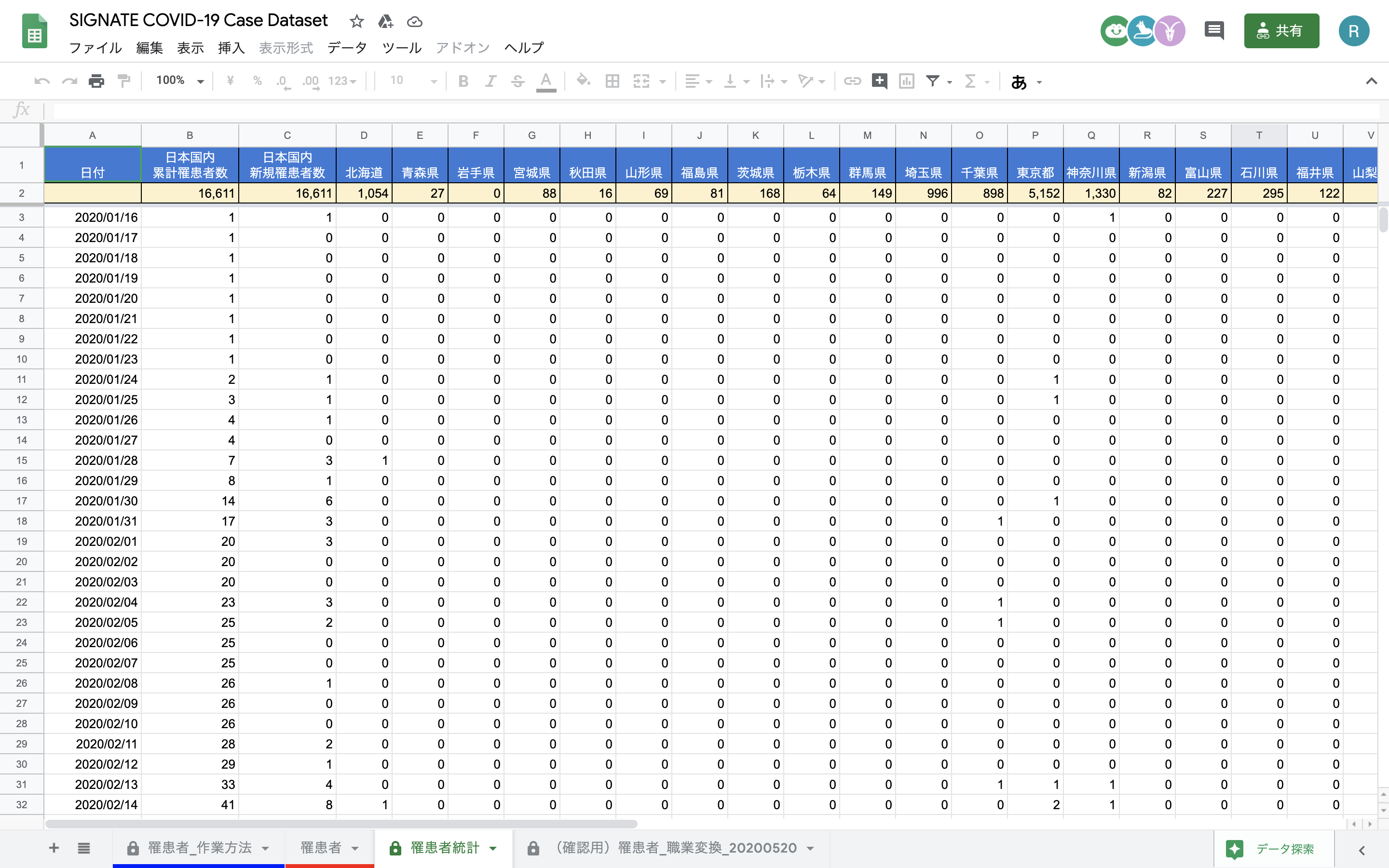
Task: Click the add new sheet plus icon
Action: 54,848
